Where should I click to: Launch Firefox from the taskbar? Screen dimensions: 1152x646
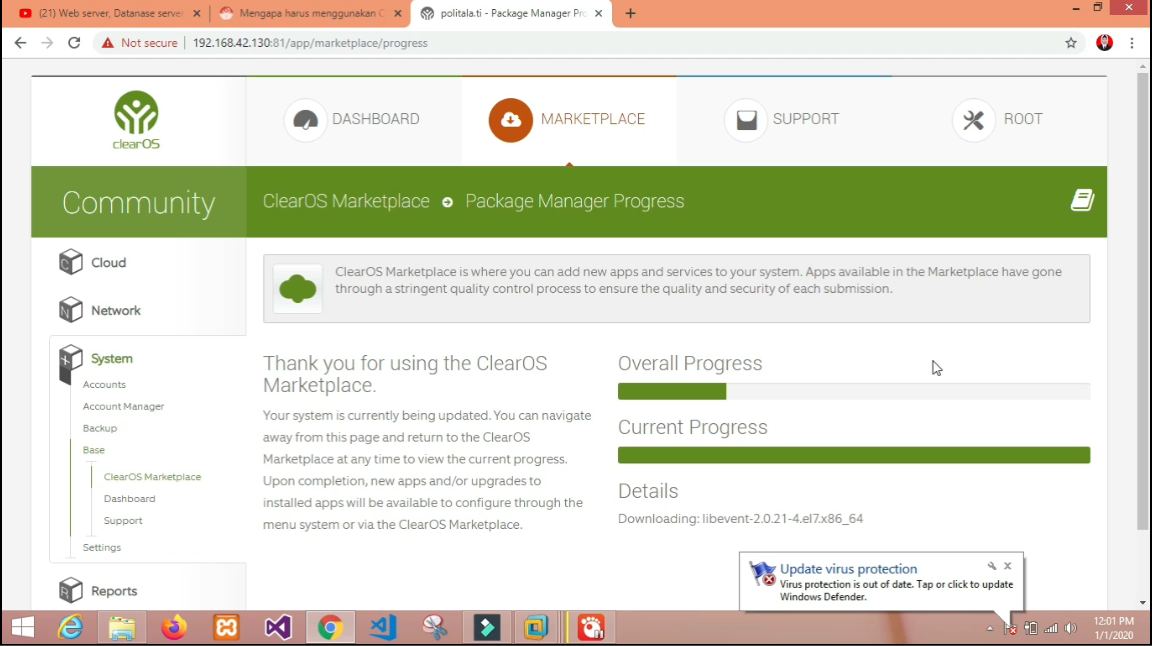coord(174,628)
